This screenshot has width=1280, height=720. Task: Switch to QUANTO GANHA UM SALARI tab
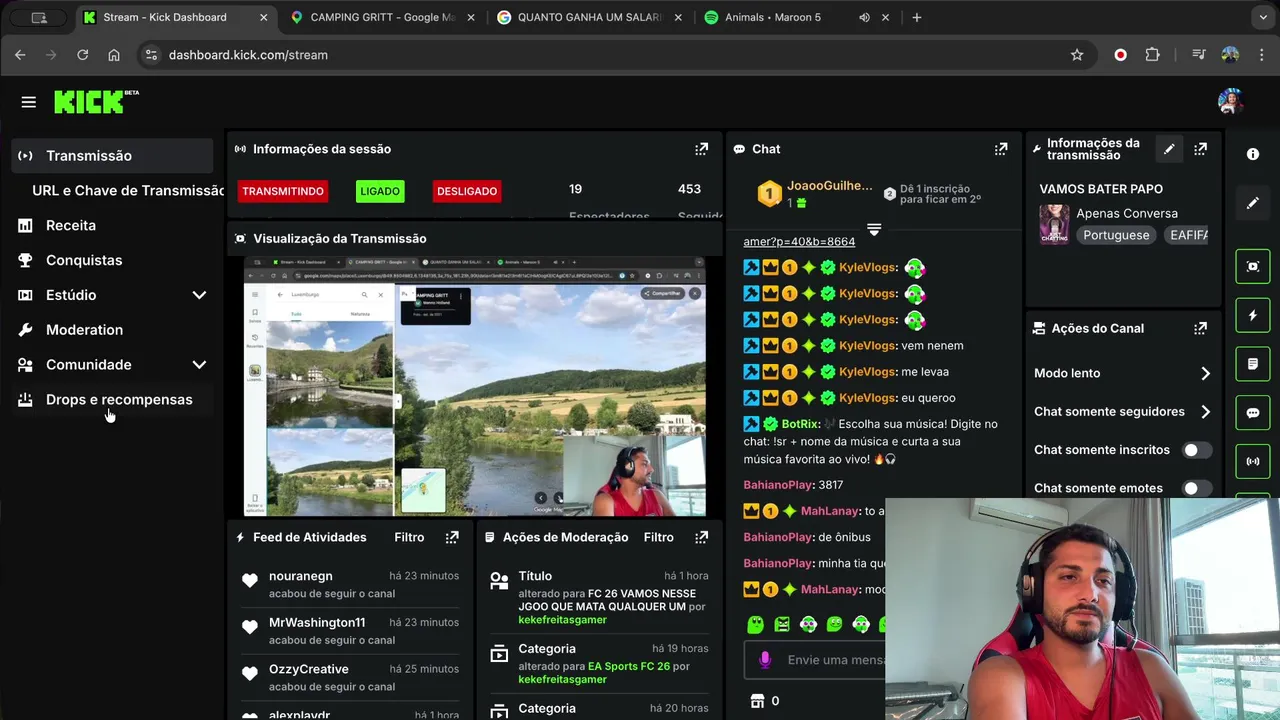coord(588,17)
